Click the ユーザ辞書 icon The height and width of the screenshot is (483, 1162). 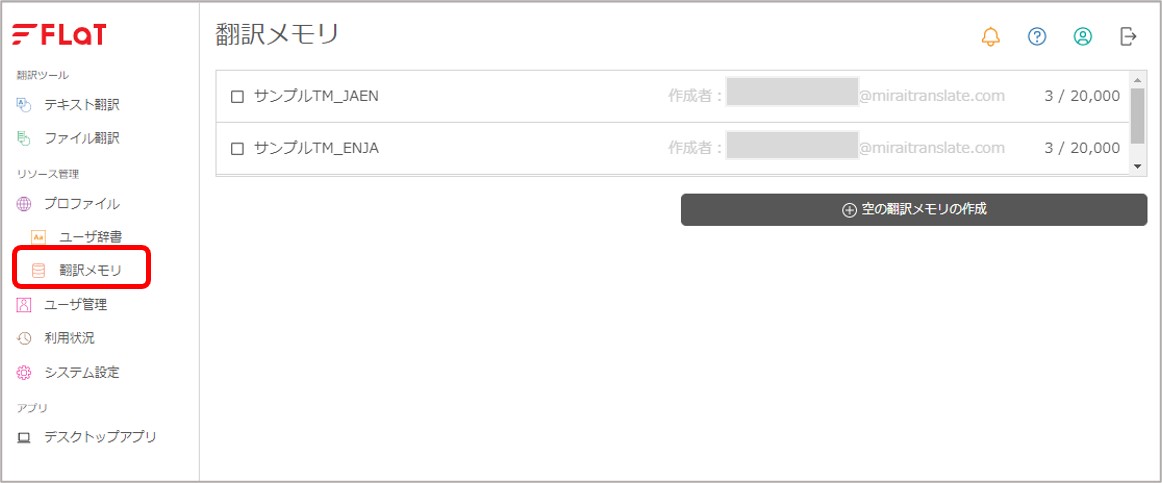39,237
